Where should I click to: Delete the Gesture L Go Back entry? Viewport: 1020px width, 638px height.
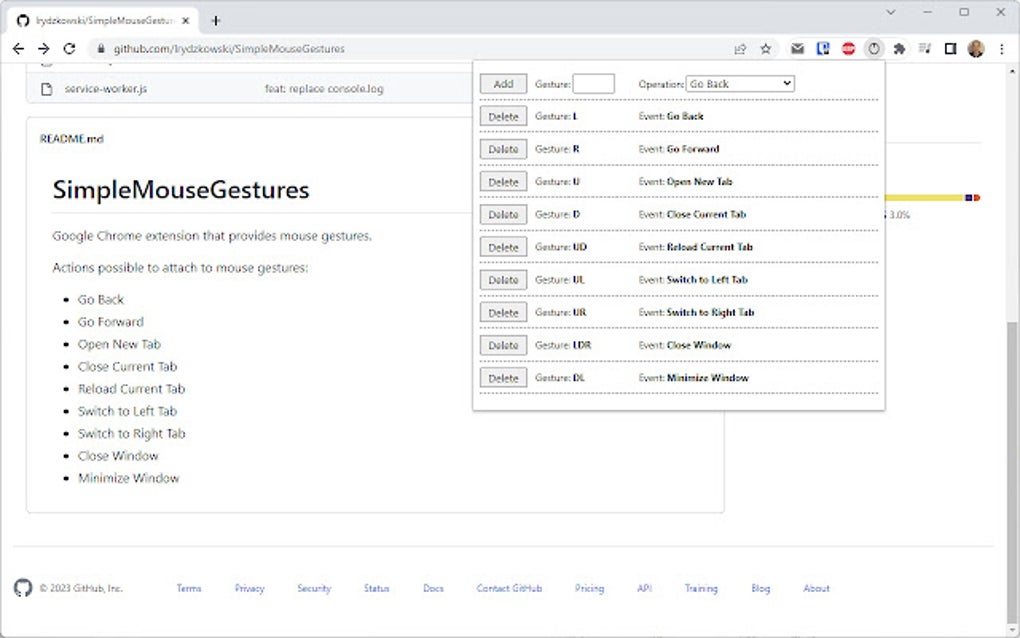(x=503, y=116)
